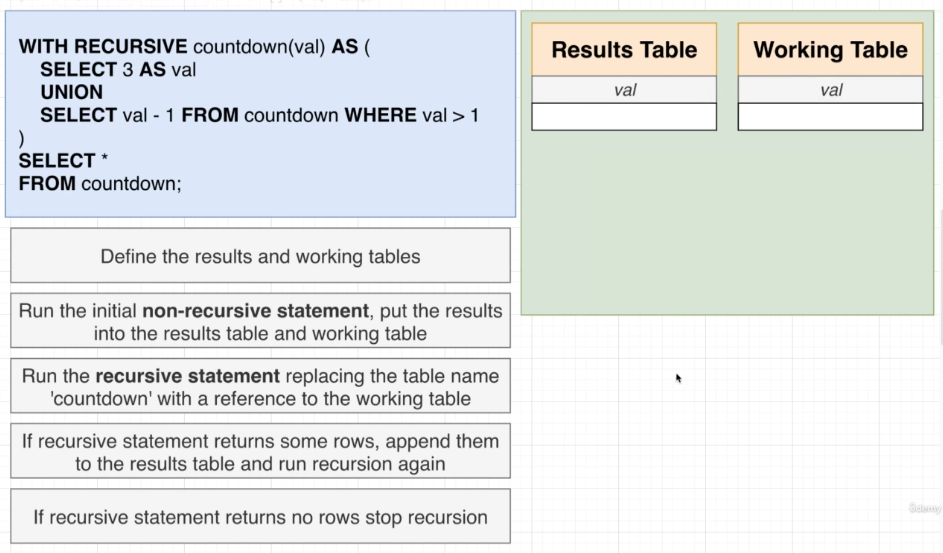Viewport: 943px width, 553px height.
Task: Click the empty cell in Results Table
Action: coord(624,117)
